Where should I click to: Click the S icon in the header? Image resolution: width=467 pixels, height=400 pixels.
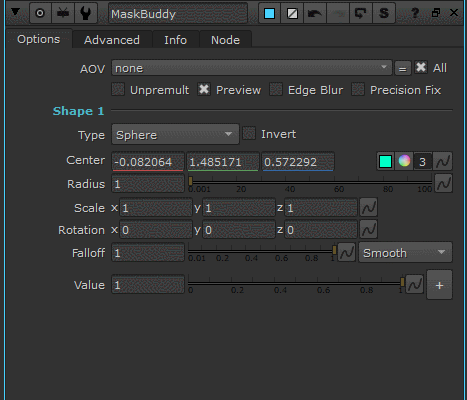click(384, 13)
